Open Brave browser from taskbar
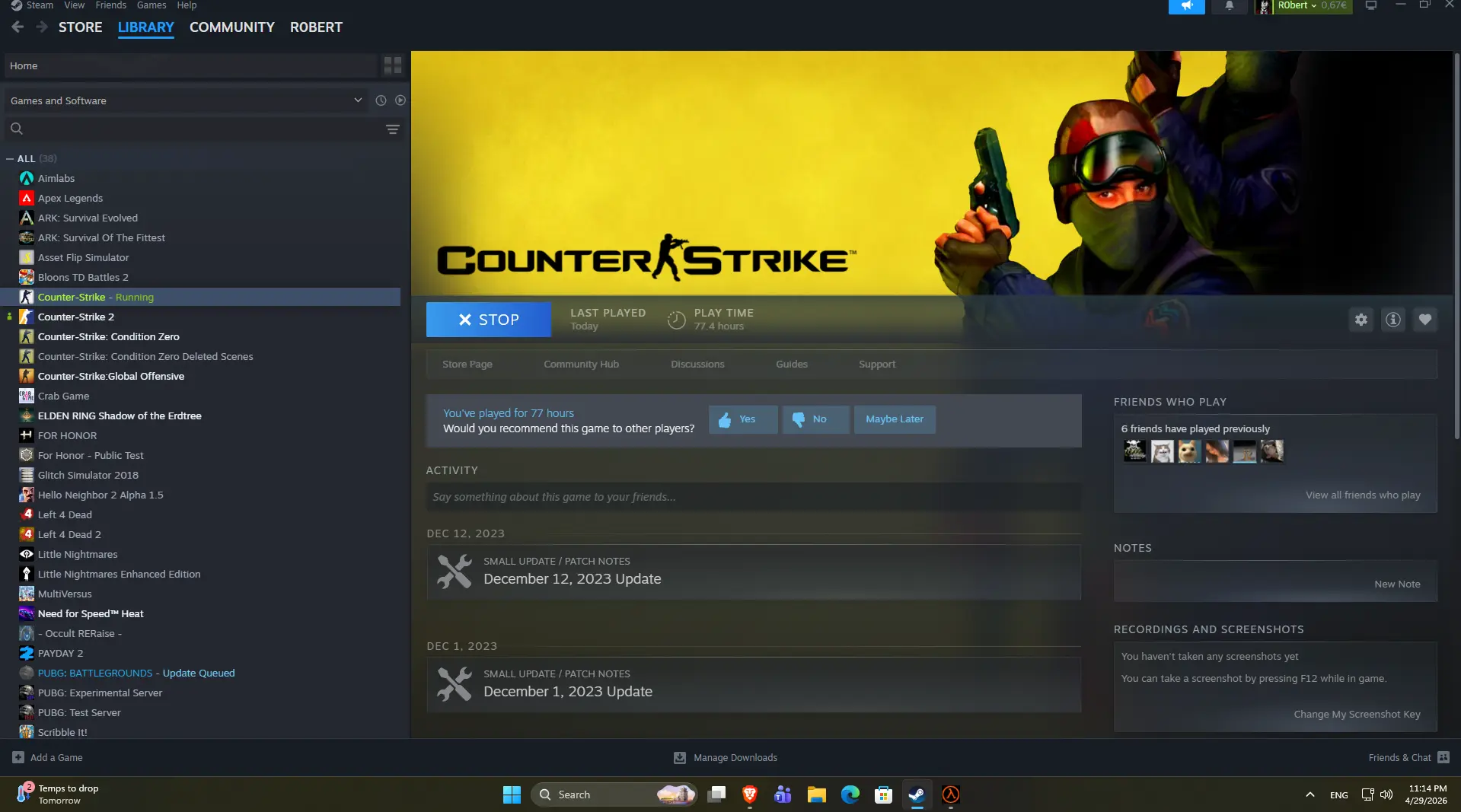Viewport: 1461px width, 812px height. tap(750, 795)
